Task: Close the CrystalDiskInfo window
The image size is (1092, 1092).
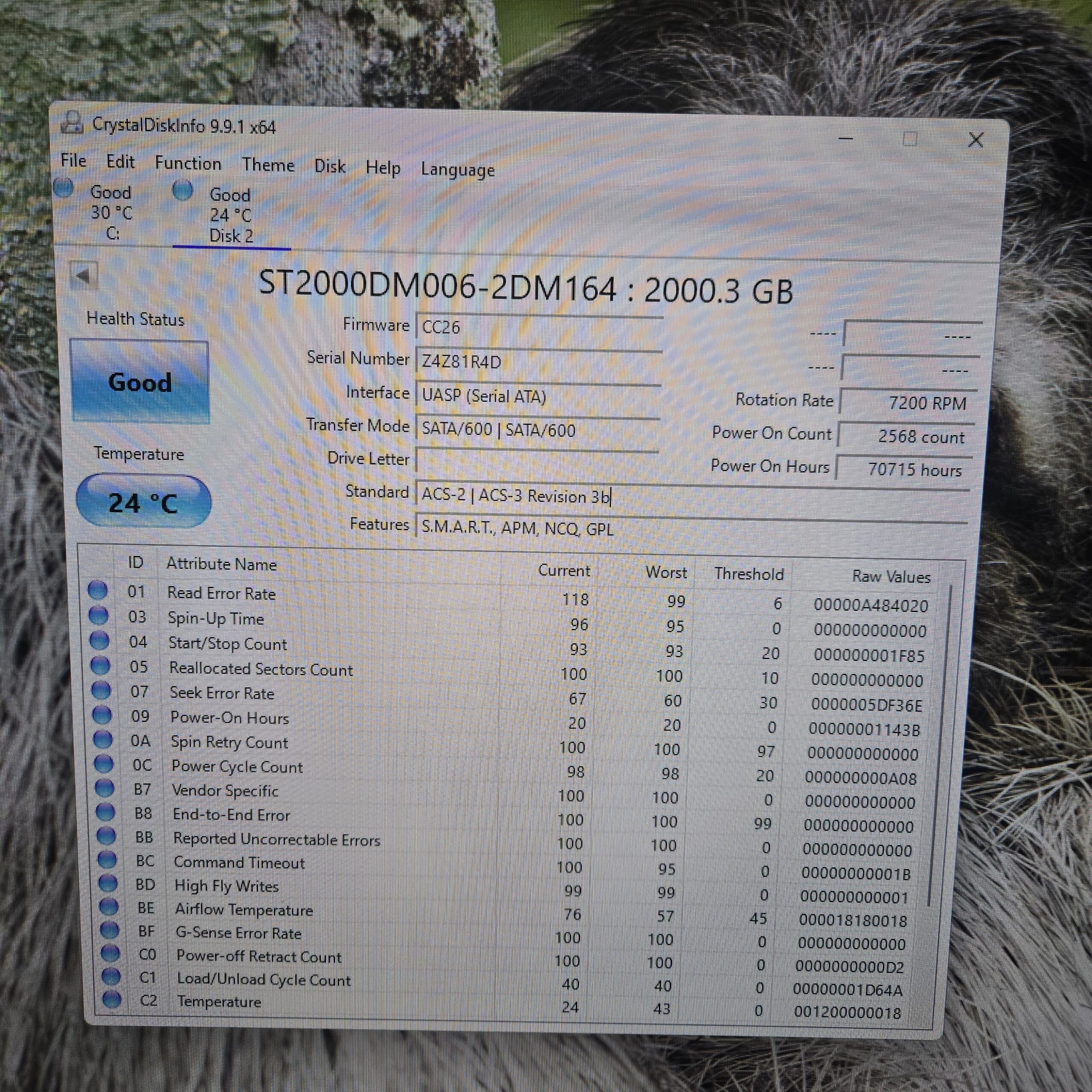Action: (976, 139)
